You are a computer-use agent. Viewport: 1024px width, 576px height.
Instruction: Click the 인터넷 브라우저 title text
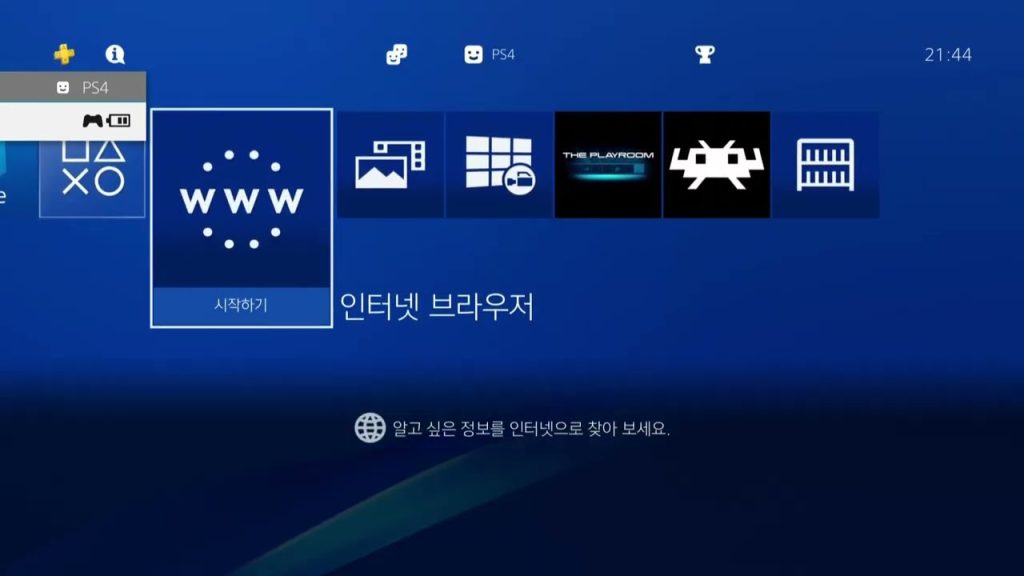coord(437,307)
